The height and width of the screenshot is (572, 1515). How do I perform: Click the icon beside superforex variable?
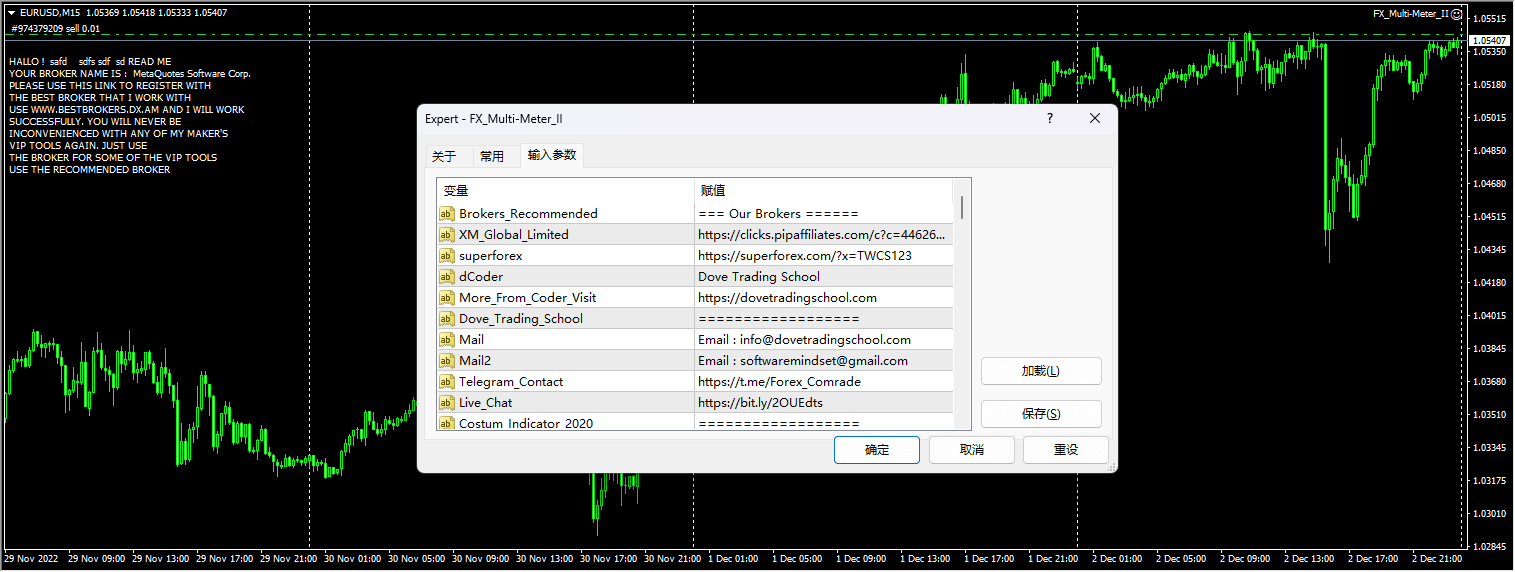pos(447,255)
